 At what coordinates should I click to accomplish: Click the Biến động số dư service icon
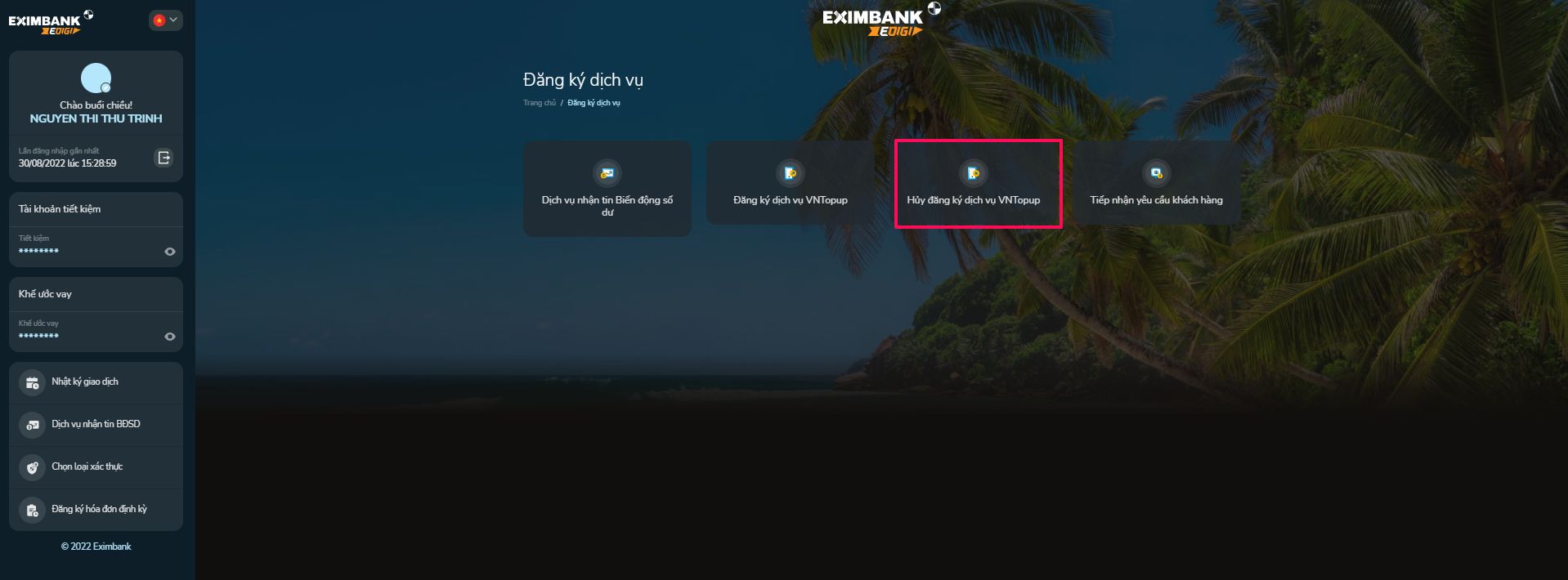pyautogui.click(x=607, y=173)
